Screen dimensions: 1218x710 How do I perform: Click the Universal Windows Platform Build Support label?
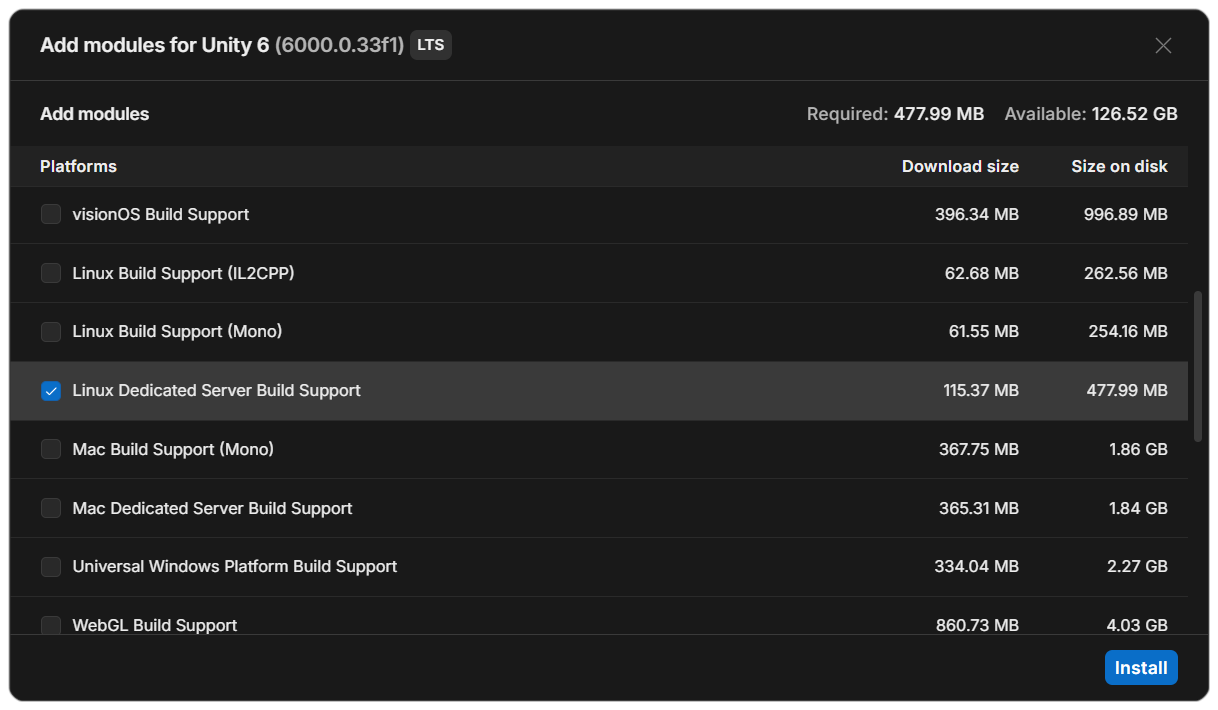coord(235,566)
